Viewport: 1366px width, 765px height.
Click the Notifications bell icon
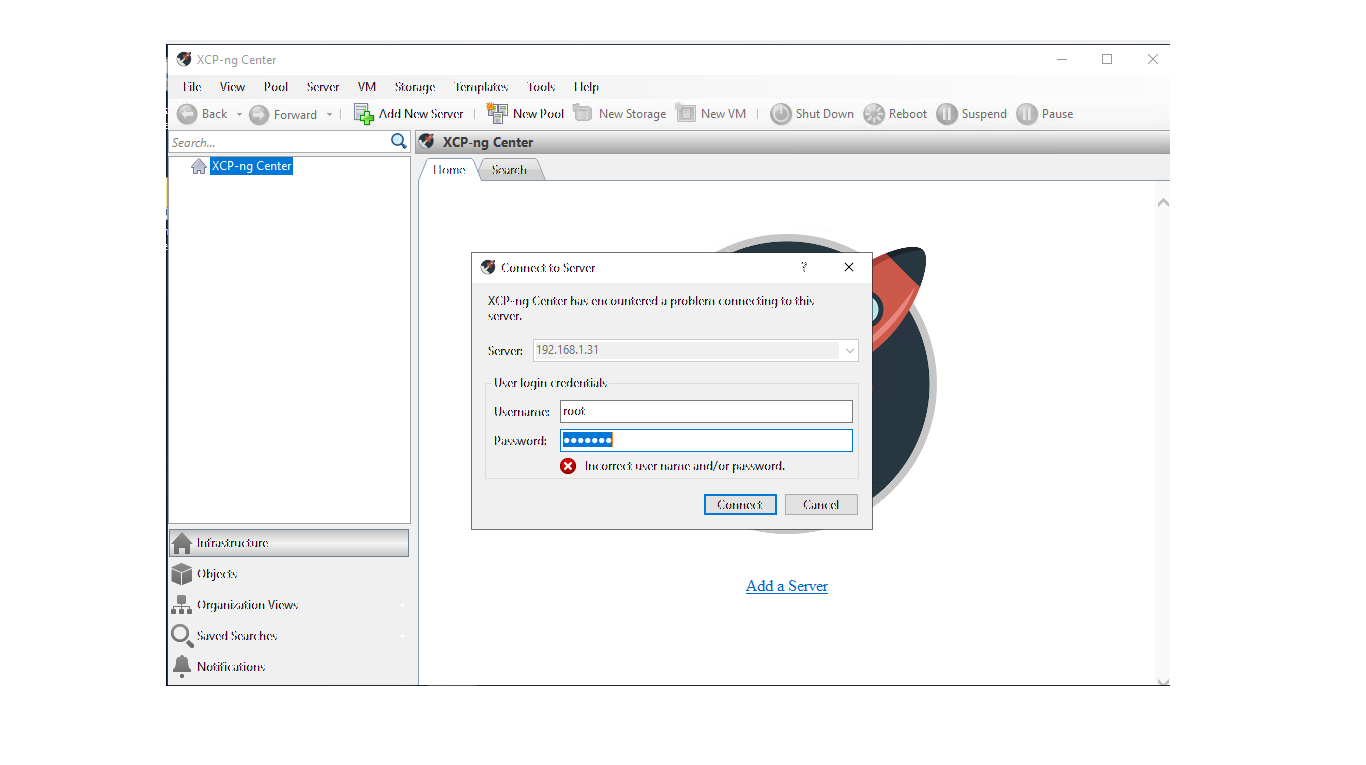pos(182,667)
